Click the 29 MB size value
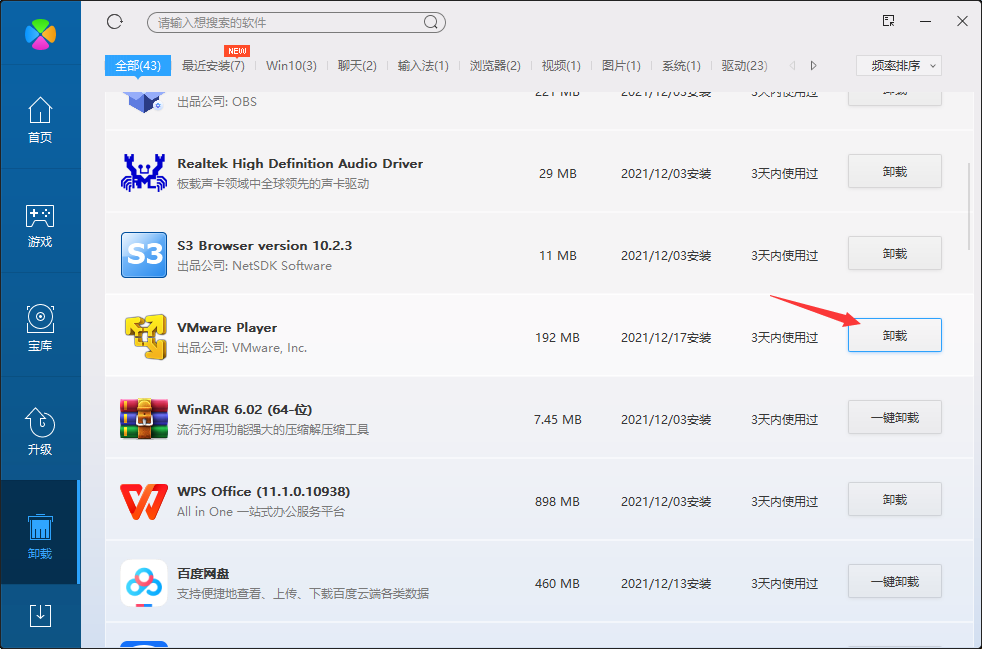The image size is (982, 649). [x=557, y=174]
